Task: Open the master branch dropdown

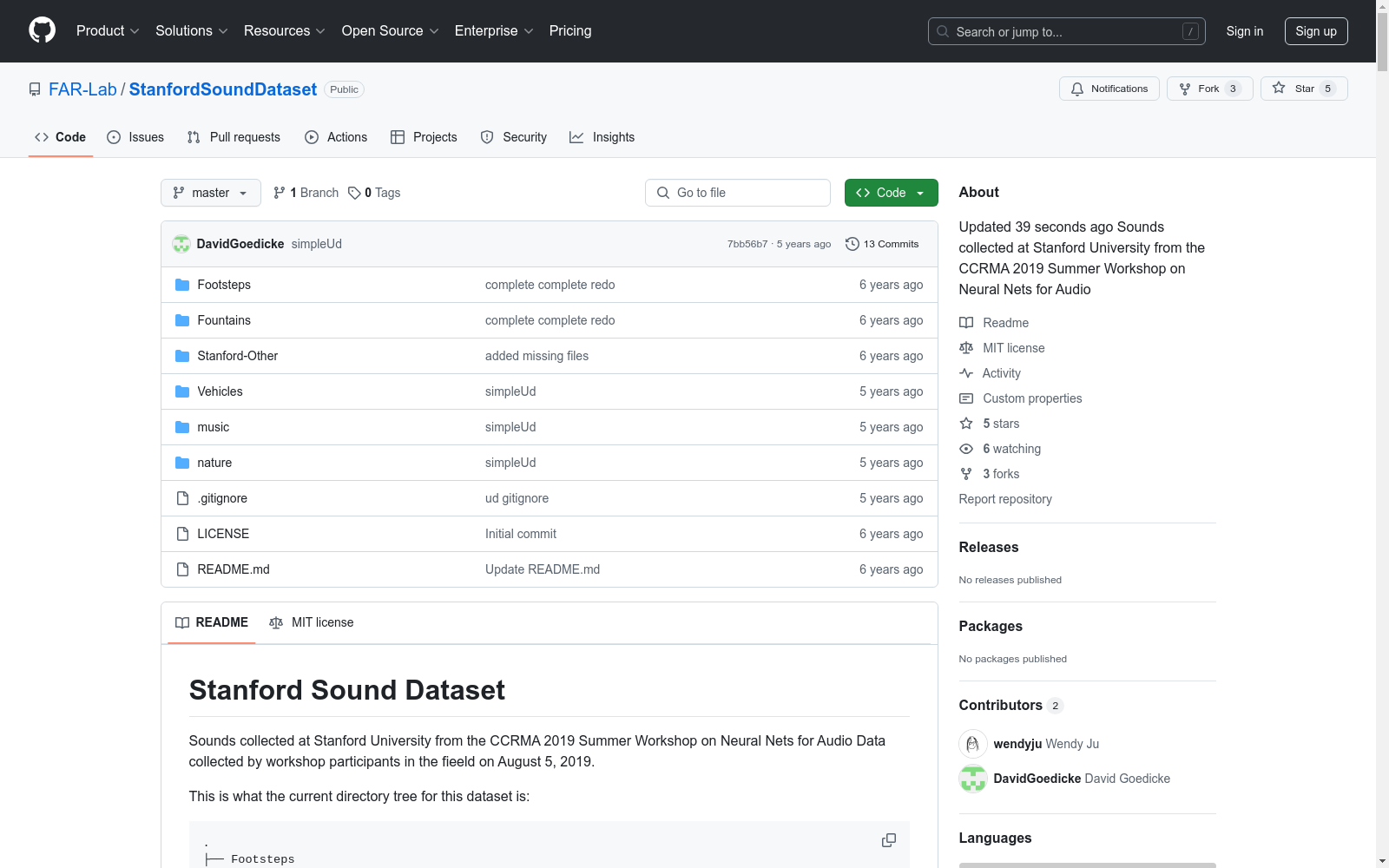Action: tap(211, 193)
